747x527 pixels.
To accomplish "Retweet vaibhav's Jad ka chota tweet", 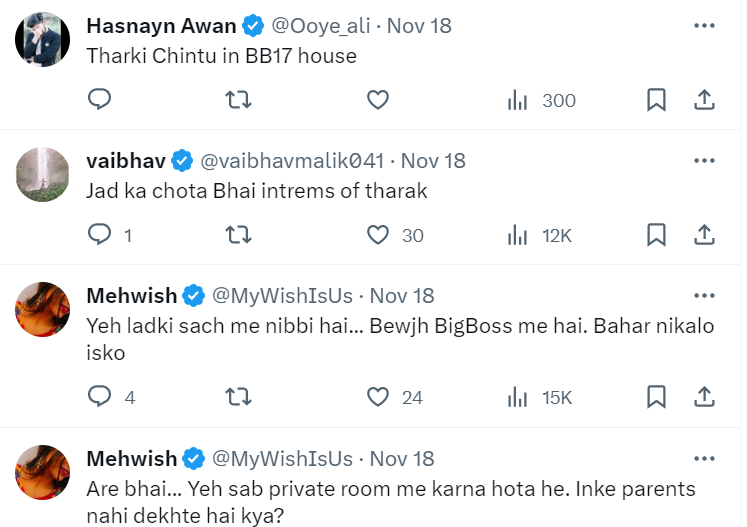I will 238,235.
